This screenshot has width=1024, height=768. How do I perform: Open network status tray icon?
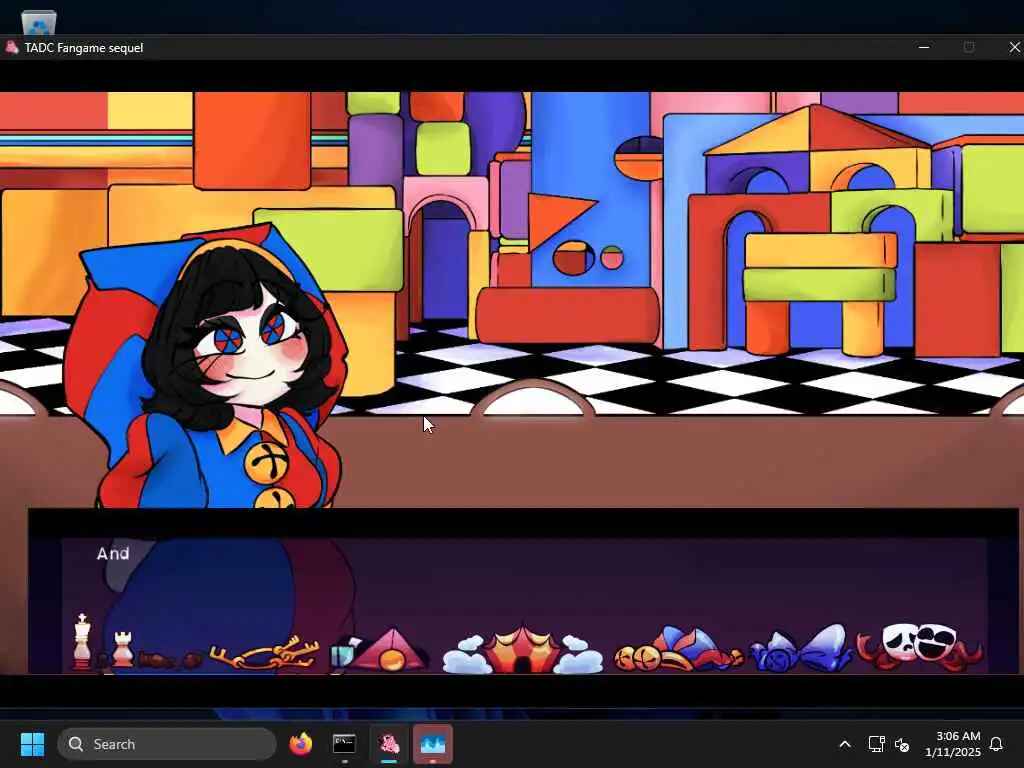click(876, 744)
